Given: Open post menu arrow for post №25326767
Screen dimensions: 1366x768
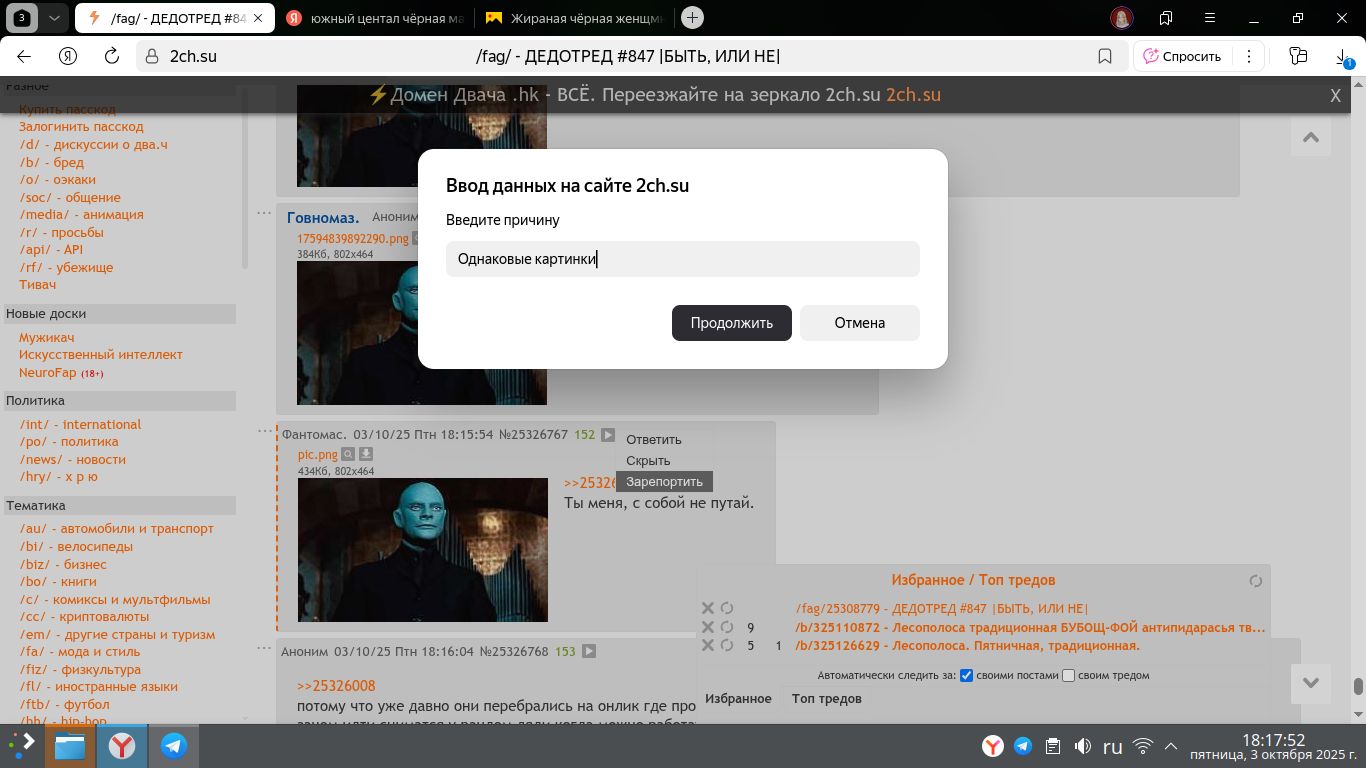Looking at the screenshot, I should point(608,435).
